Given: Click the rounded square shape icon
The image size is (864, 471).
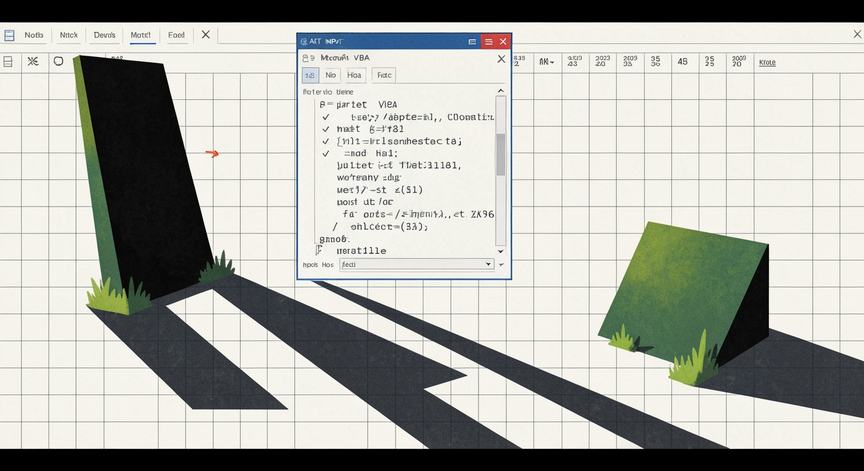Looking at the screenshot, I should 58,61.
